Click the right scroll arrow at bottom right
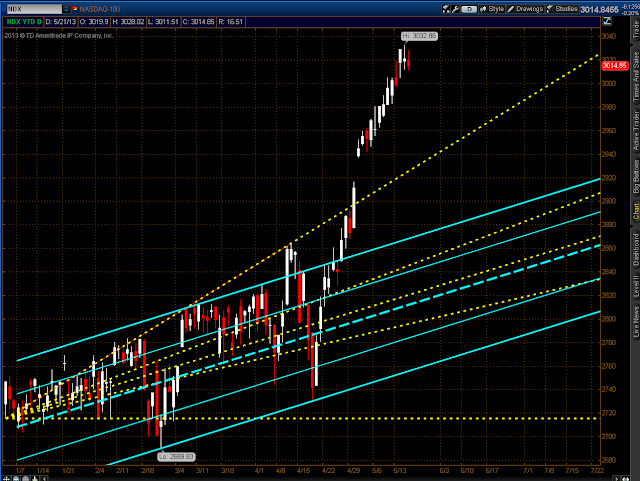 [x=616, y=479]
